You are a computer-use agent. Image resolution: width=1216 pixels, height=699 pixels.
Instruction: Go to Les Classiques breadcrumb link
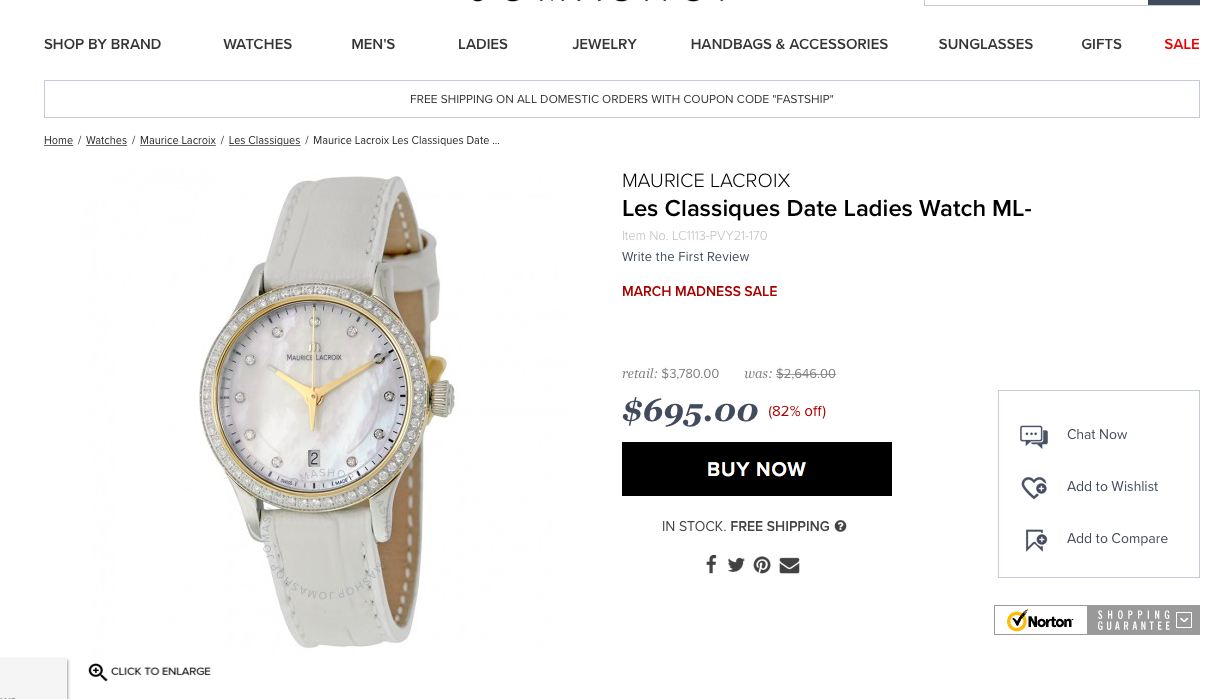click(264, 140)
